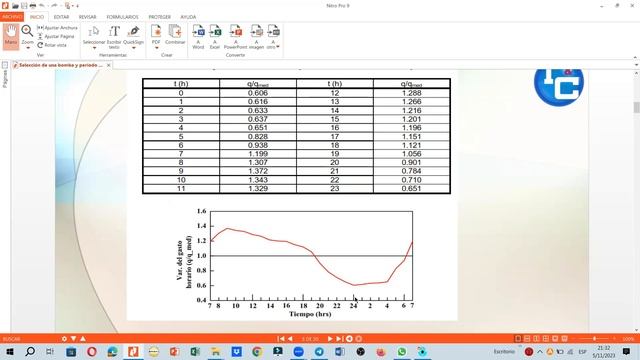Go to first page button

click(281, 339)
